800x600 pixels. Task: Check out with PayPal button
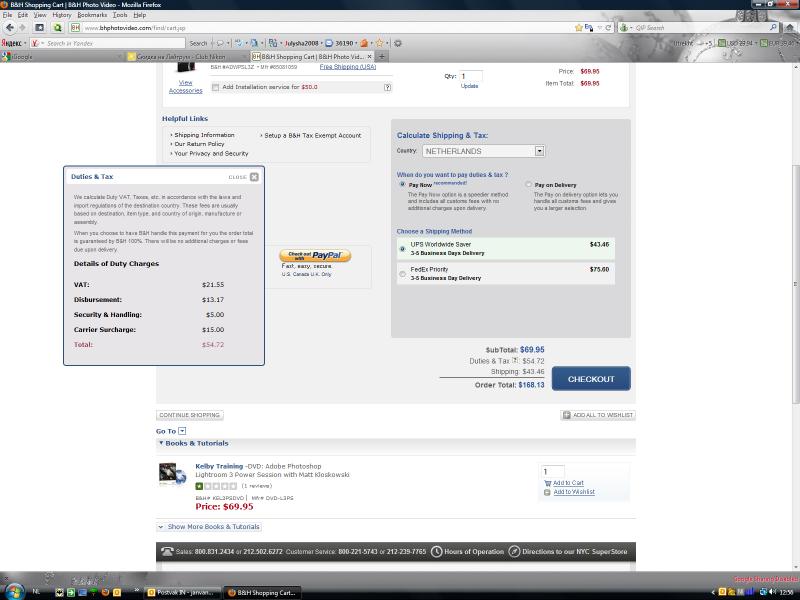pyautogui.click(x=315, y=256)
